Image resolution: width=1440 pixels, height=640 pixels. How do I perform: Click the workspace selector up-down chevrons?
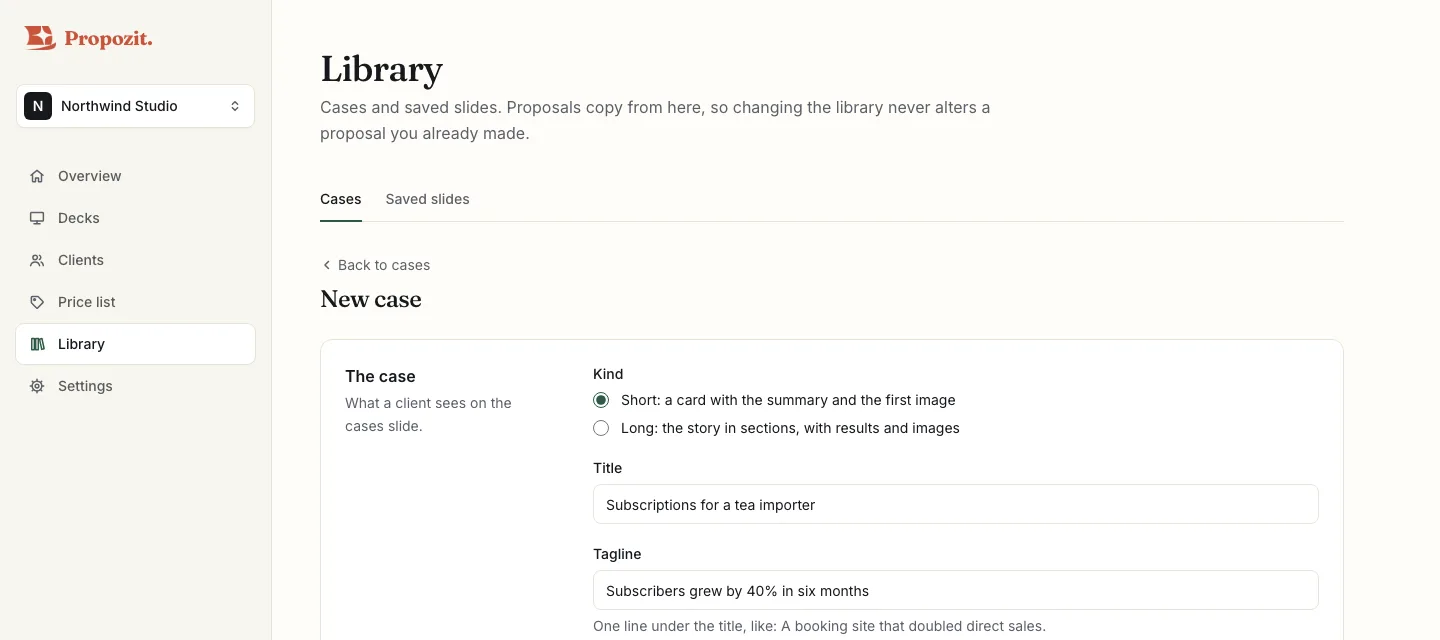pyautogui.click(x=235, y=106)
